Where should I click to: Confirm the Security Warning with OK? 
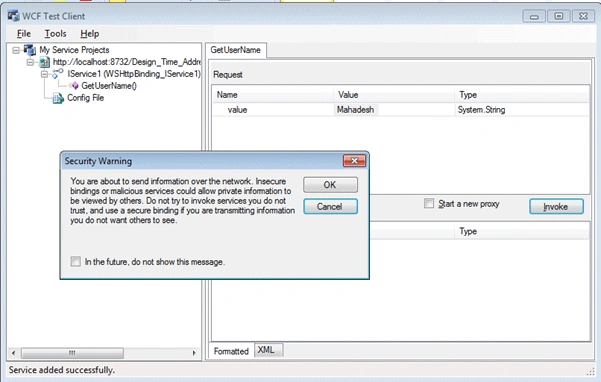coord(330,185)
